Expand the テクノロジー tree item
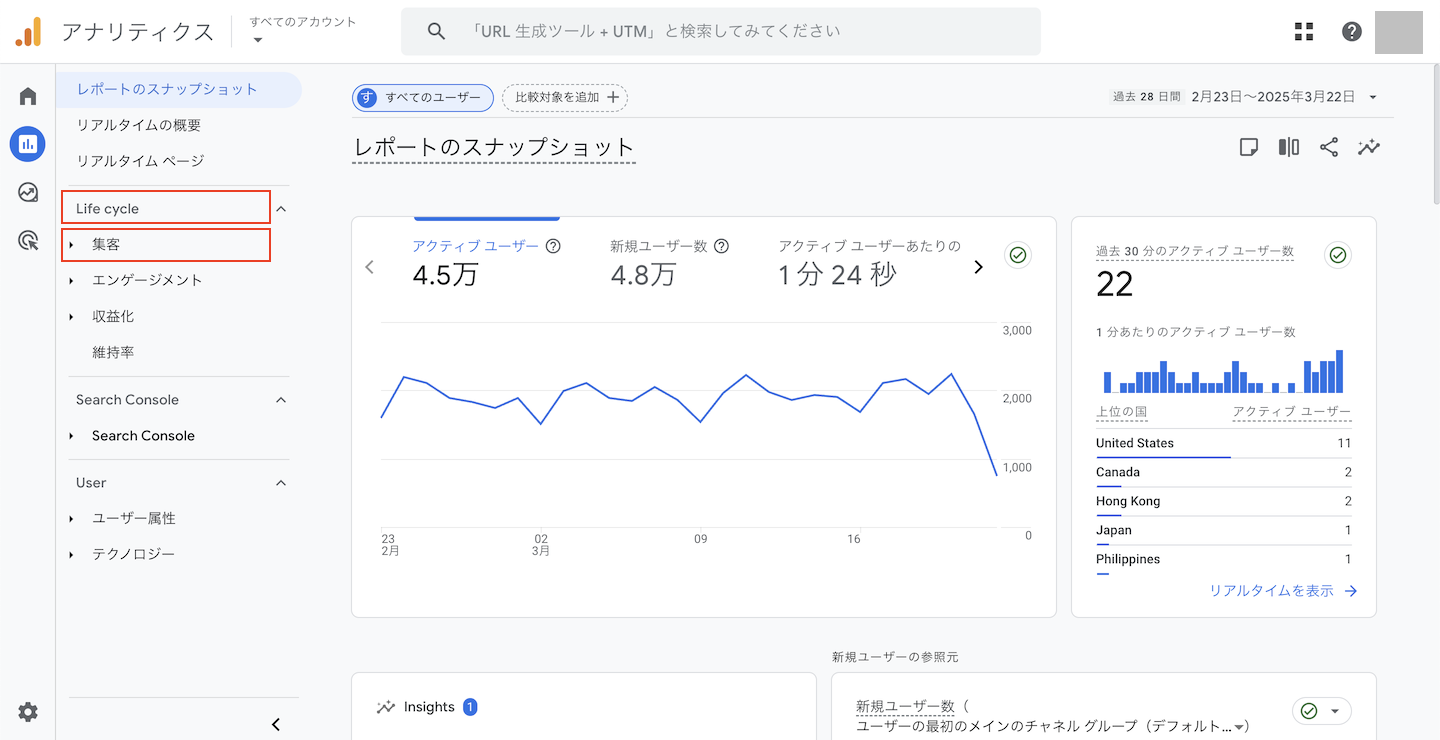Screen dimensions: 1440x740 [x=72, y=555]
